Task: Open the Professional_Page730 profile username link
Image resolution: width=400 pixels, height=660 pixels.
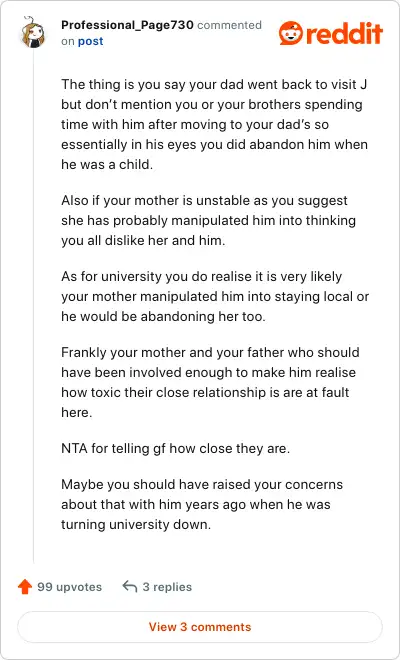Action: (x=127, y=25)
